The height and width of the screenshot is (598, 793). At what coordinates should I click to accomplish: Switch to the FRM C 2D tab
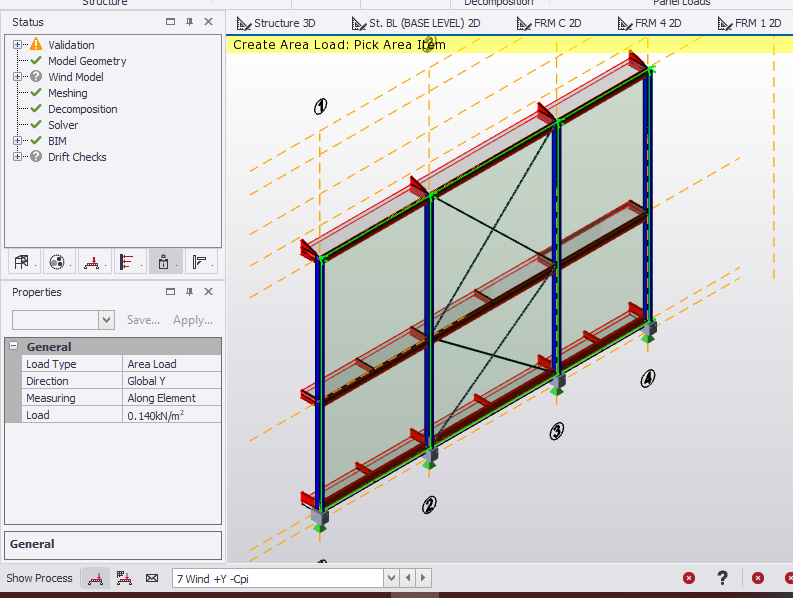coord(549,23)
